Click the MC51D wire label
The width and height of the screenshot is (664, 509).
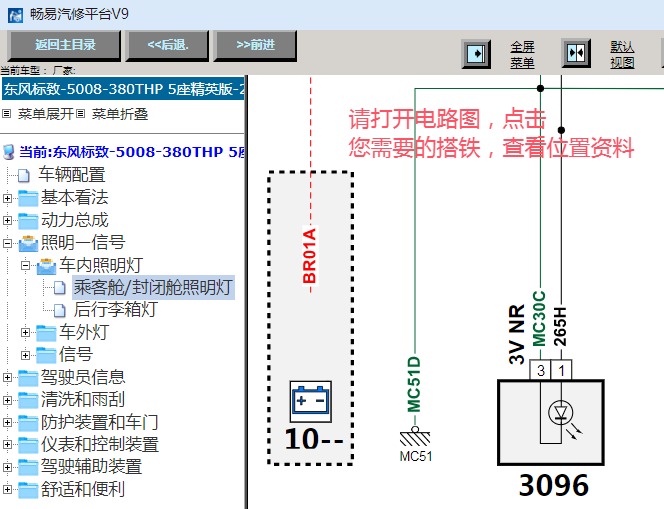click(x=414, y=385)
